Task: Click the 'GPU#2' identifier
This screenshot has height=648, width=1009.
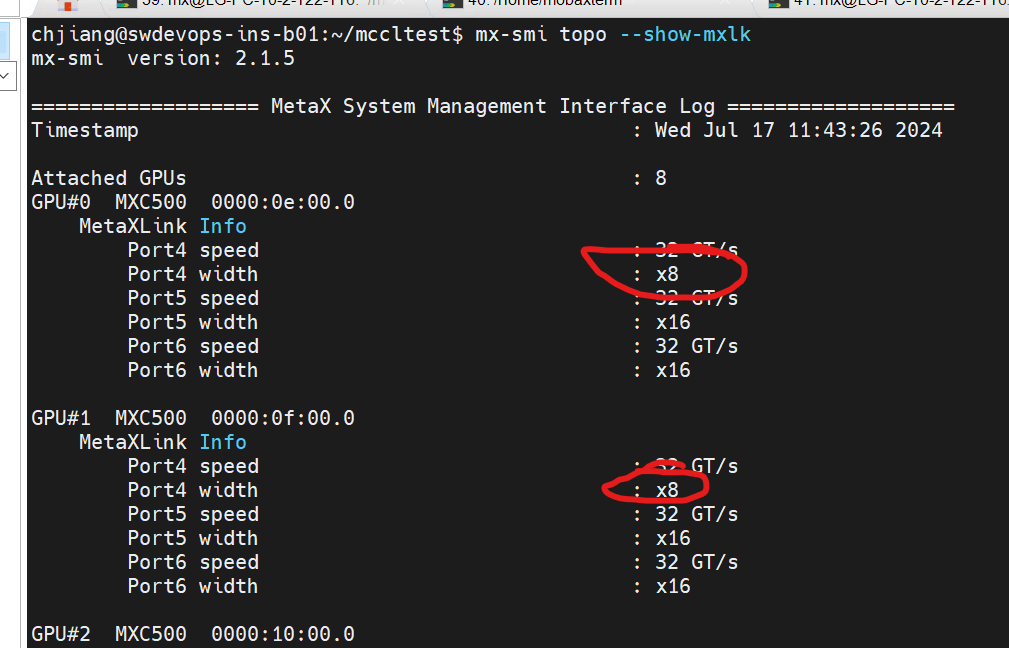Action: [61, 634]
